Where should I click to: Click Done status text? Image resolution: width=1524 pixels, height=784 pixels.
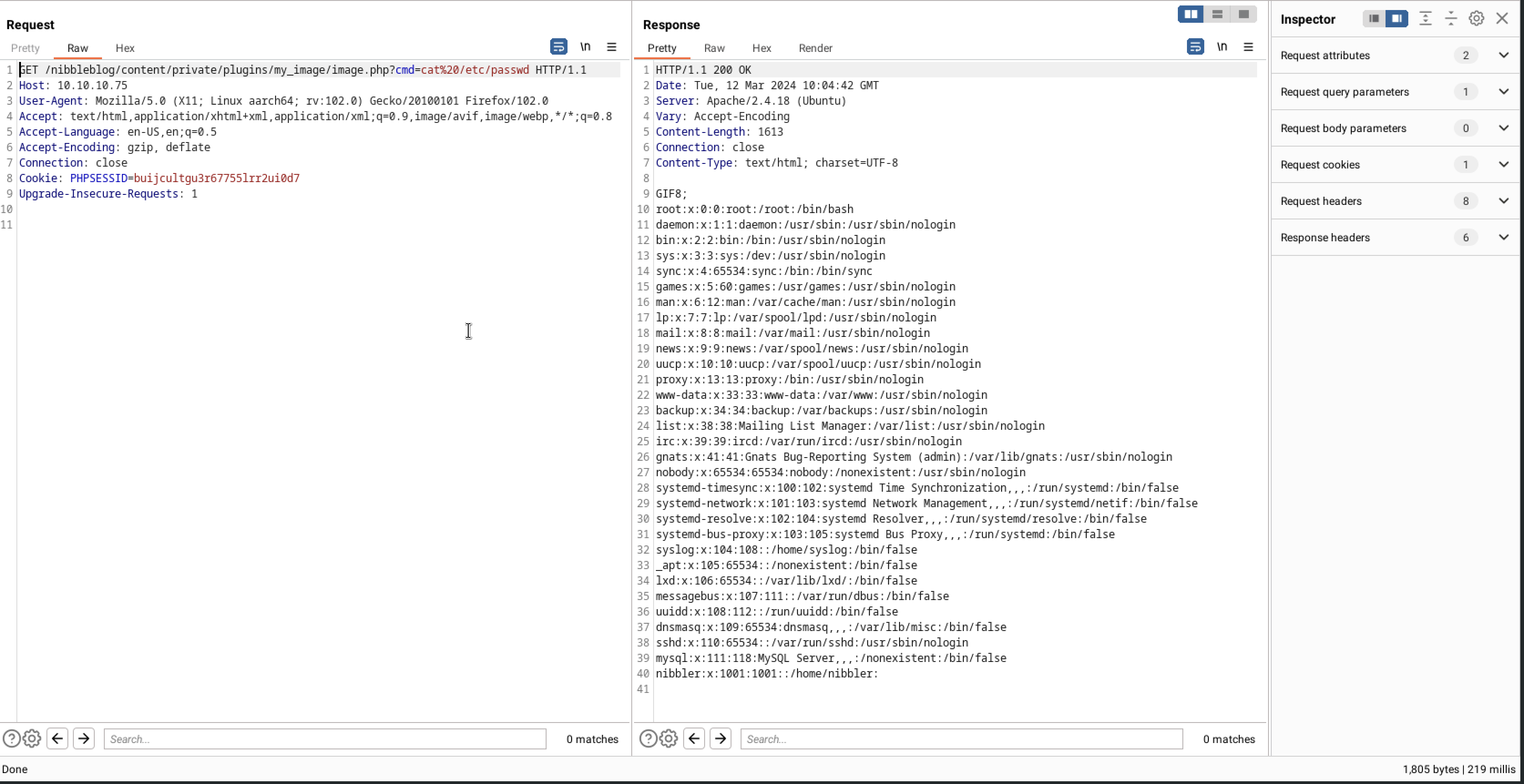click(x=15, y=769)
